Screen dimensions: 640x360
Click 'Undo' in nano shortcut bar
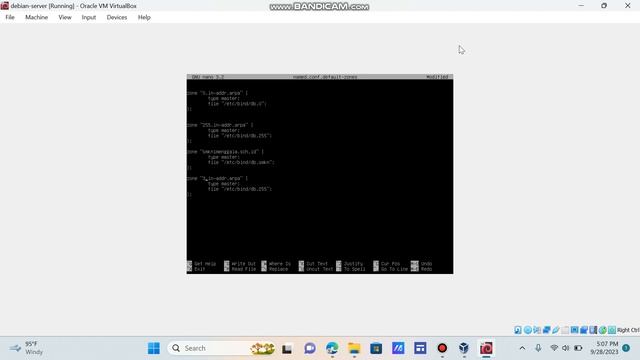426,264
